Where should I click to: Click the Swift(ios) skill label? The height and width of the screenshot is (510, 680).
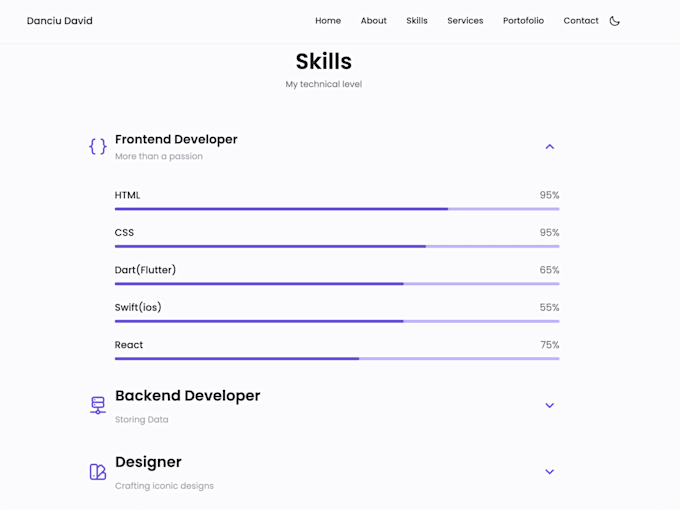[x=138, y=307]
